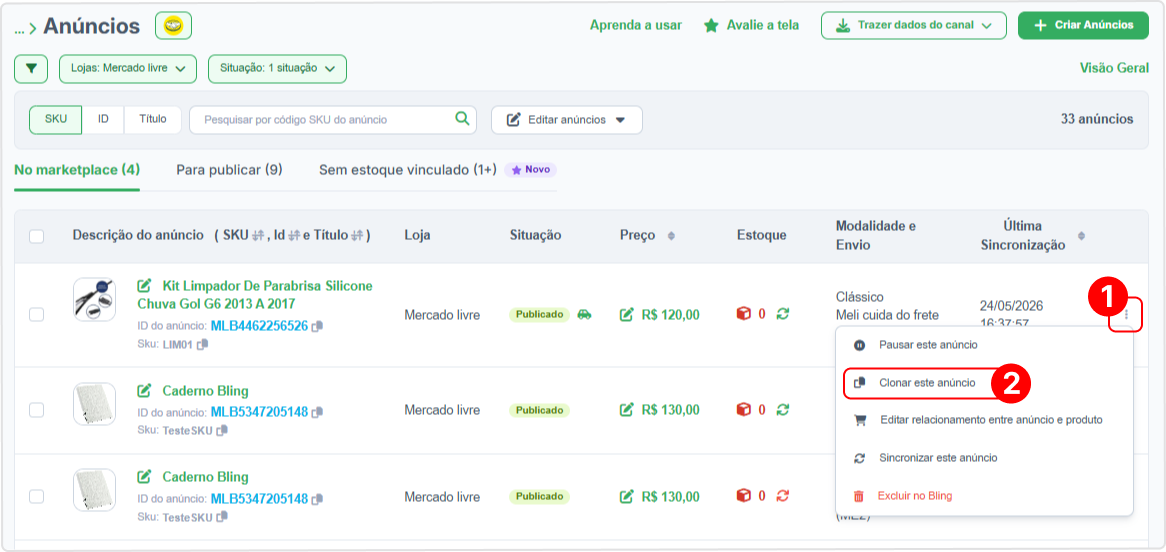Click the R$ 120,00 price value

671,314
